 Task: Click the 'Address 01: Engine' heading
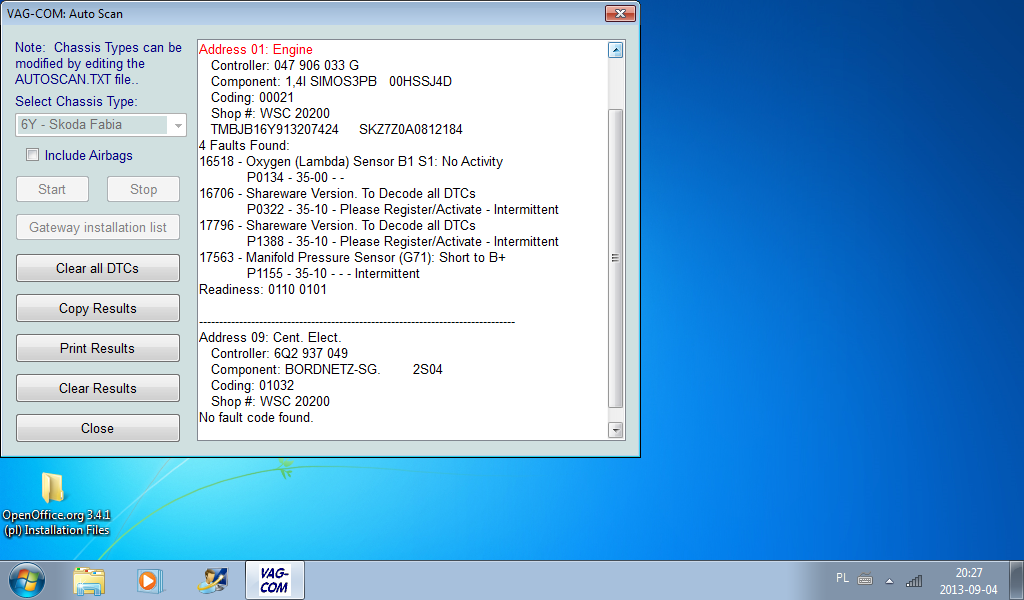[256, 50]
